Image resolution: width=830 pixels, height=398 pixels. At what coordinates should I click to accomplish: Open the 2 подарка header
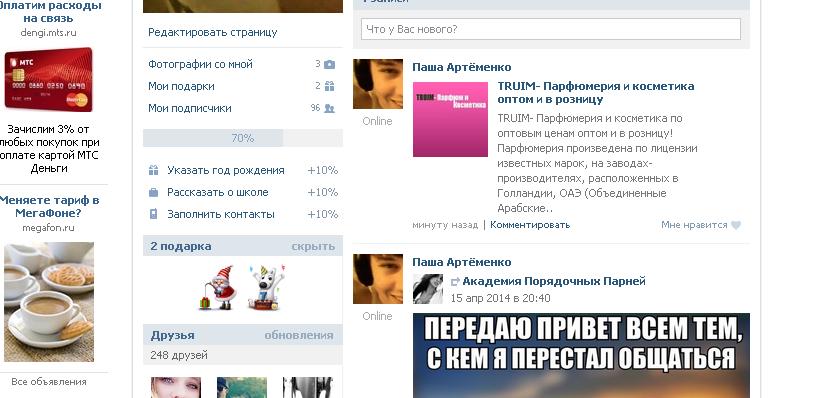pyautogui.click(x=181, y=246)
